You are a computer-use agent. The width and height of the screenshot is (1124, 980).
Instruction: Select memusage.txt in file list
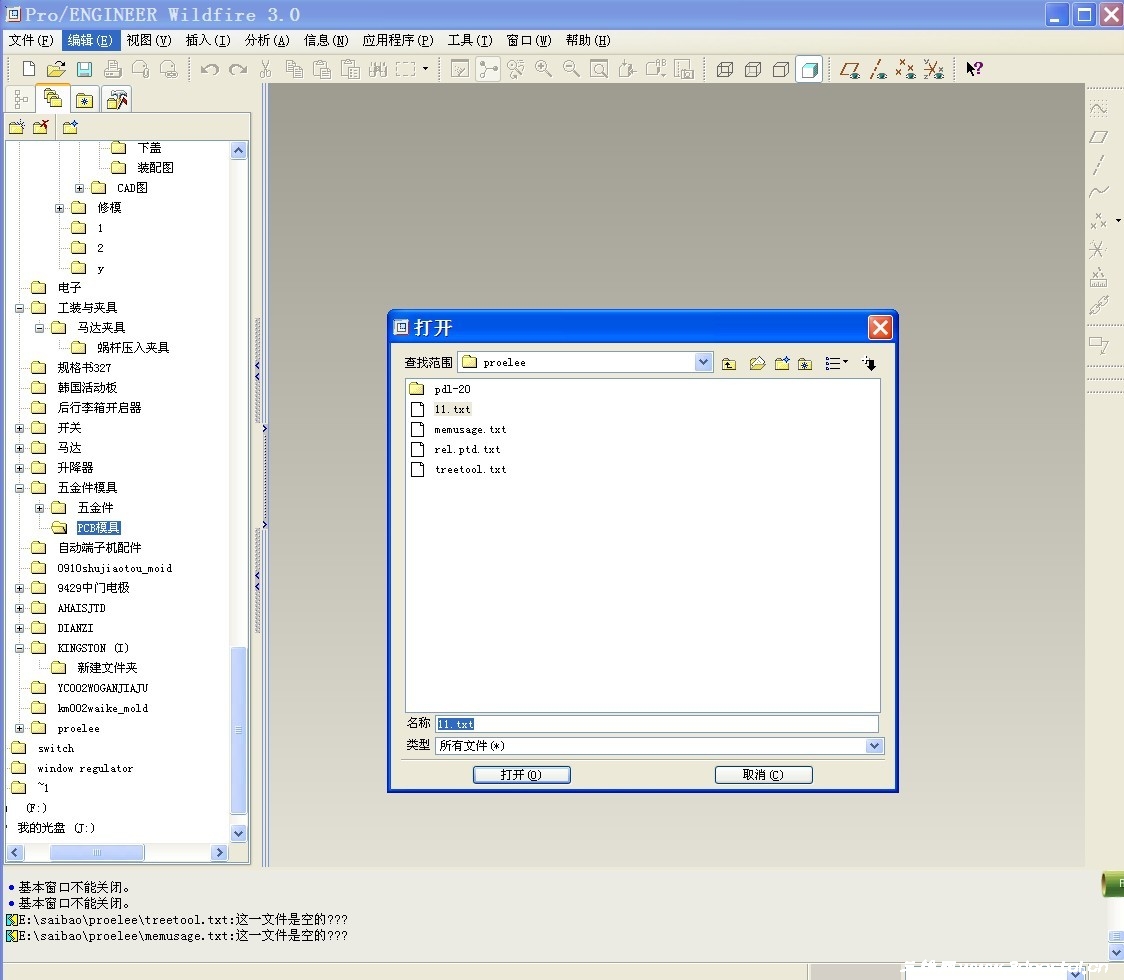(x=470, y=429)
